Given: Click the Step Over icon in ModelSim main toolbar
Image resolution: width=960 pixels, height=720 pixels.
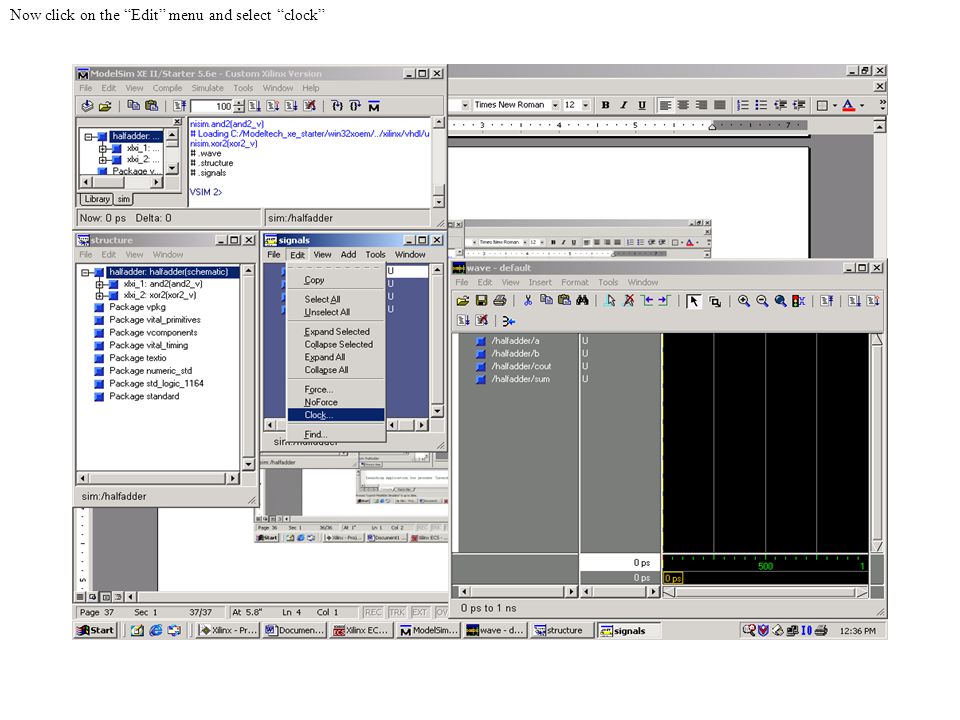Looking at the screenshot, I should pos(355,106).
